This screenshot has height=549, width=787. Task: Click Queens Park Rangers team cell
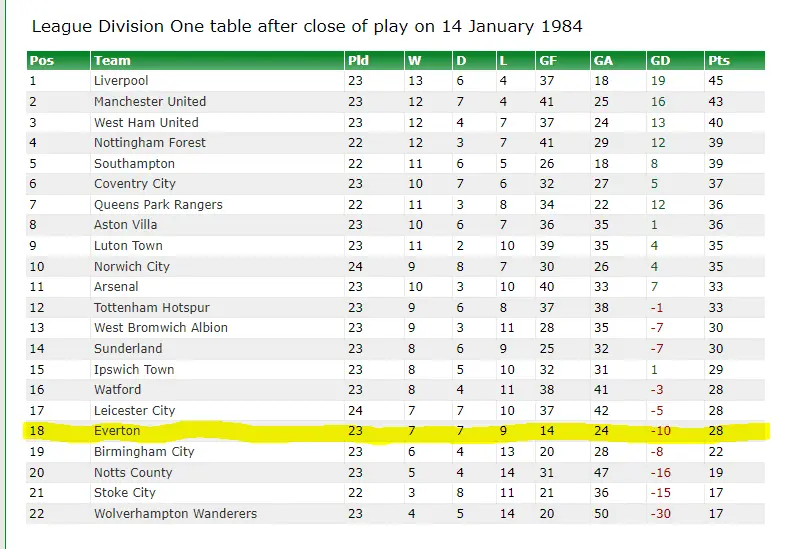[x=158, y=205]
